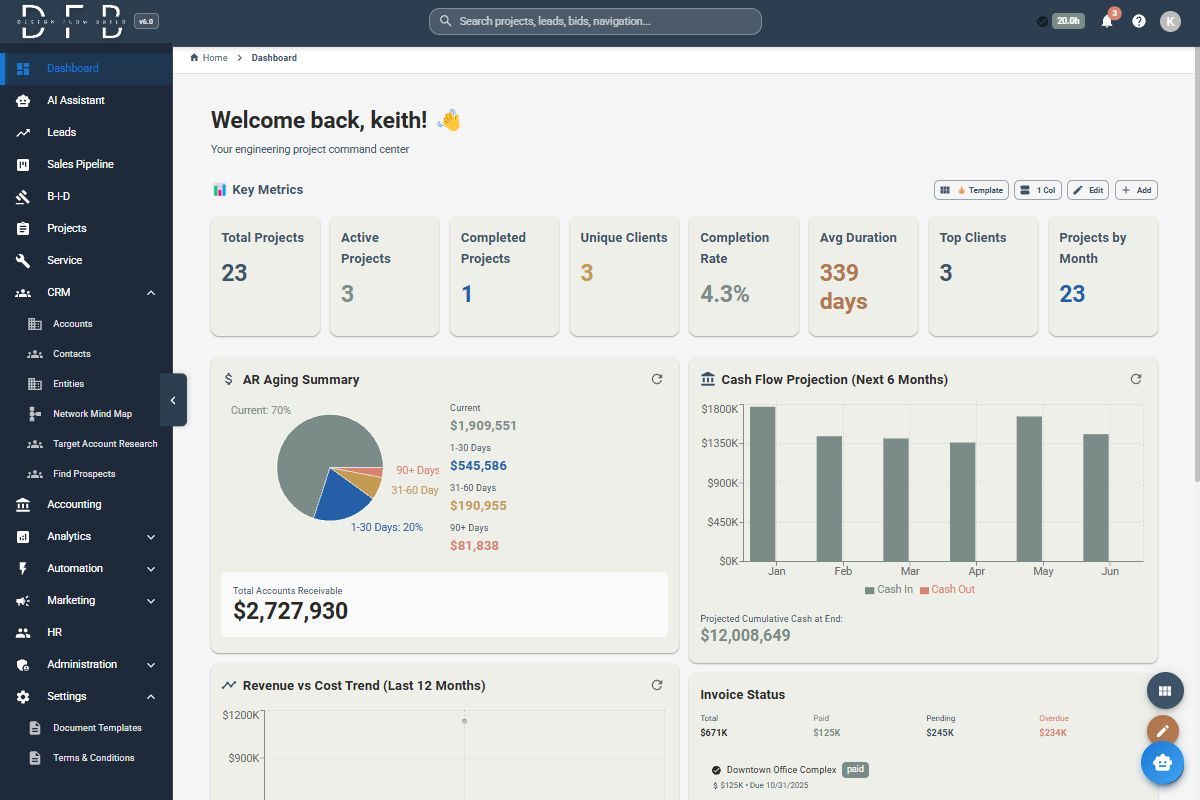The image size is (1200, 800).
Task: Open Find Prospects
Action: pyautogui.click(x=86, y=474)
